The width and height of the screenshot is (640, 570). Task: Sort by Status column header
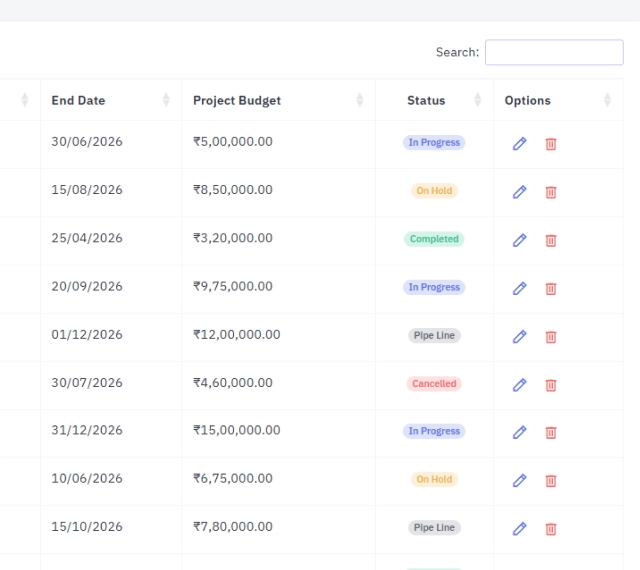434,100
